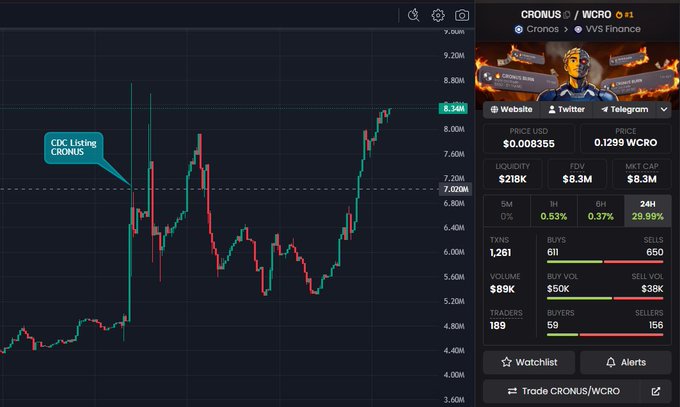Viewport: 680px width, 407px height.
Task: Click the buy vol/sell vol ratio bar
Action: tap(605, 298)
